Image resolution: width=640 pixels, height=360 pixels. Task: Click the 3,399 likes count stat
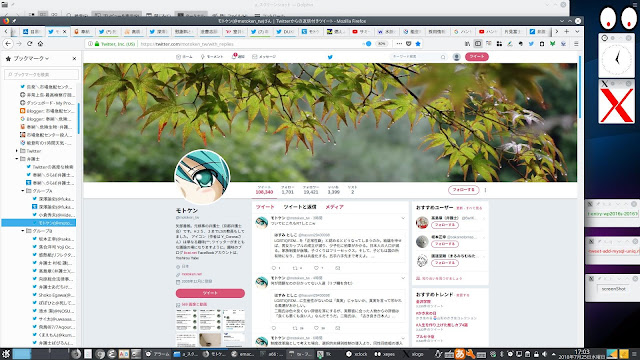[333, 190]
